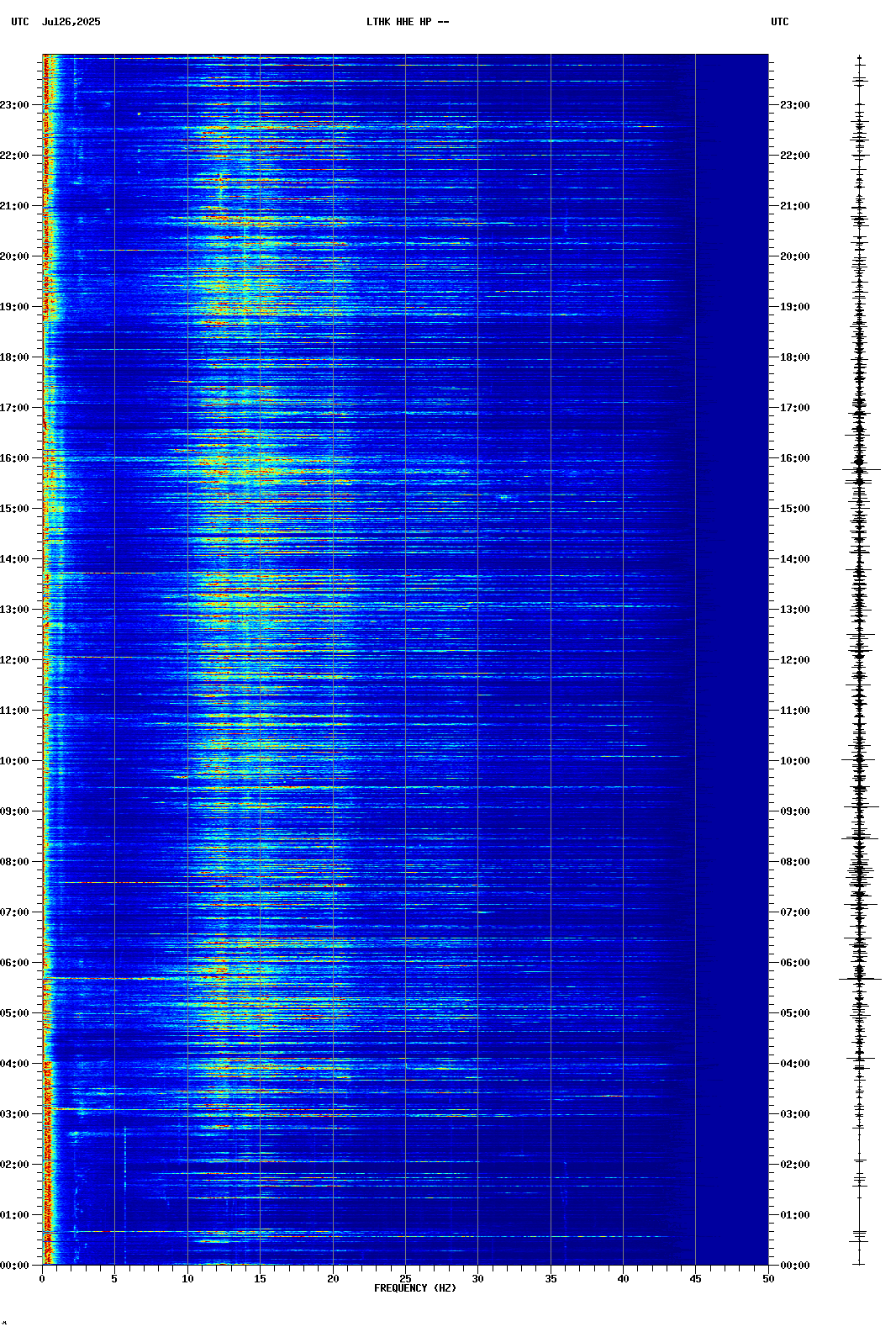Click the 22:00 label on the right time axis

tap(795, 156)
